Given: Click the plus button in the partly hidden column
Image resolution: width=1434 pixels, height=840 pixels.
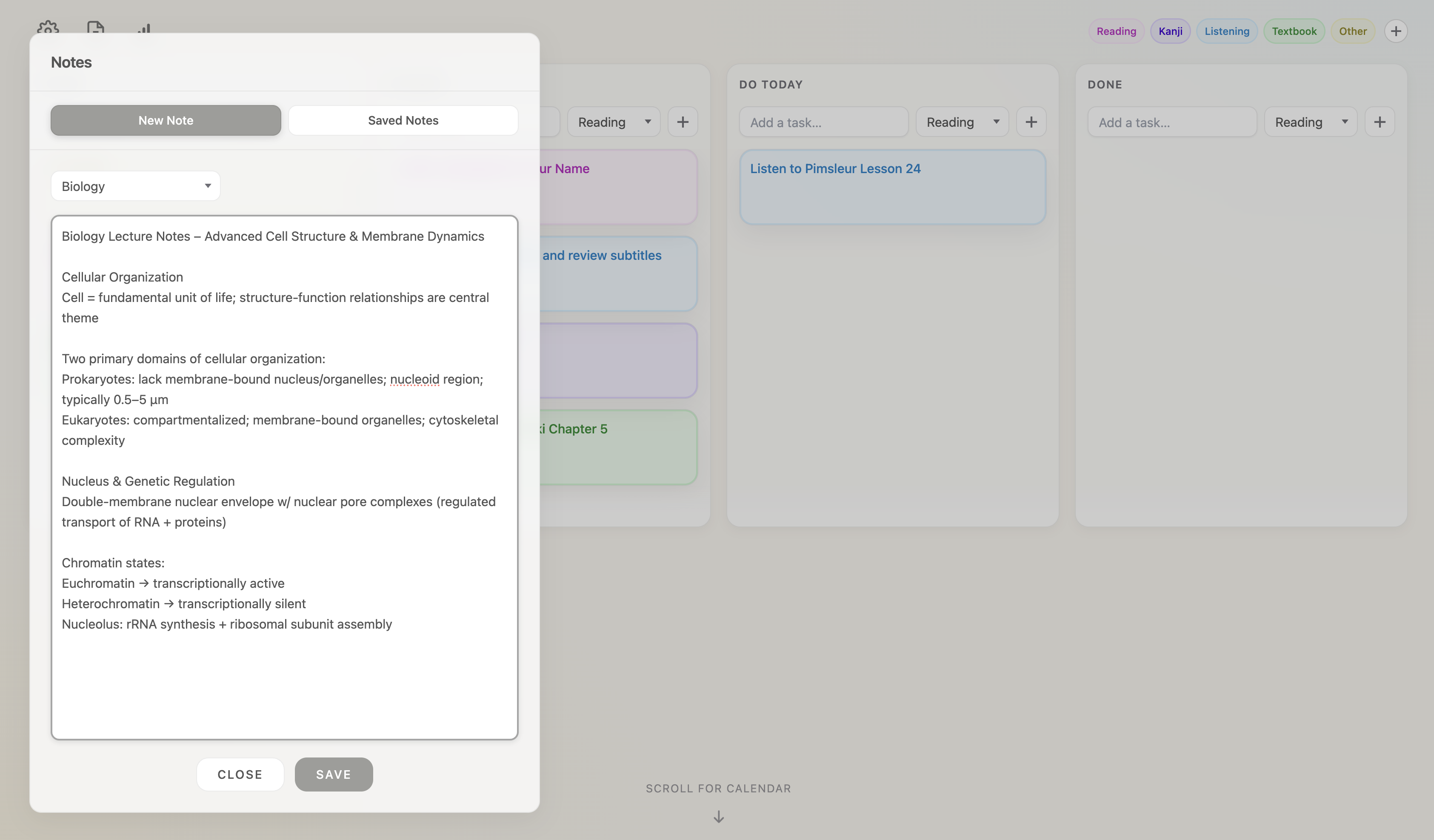Looking at the screenshot, I should click(x=683, y=122).
